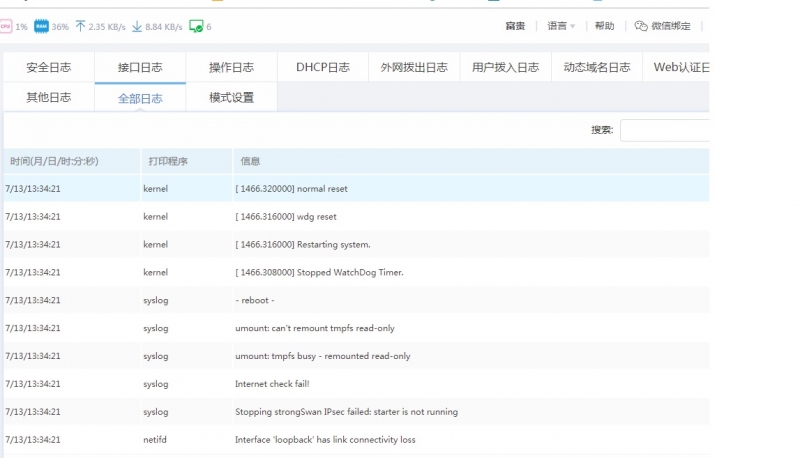Image resolution: width=800 pixels, height=458 pixels.
Task: Click the WeChat binding icon
Action: click(641, 26)
